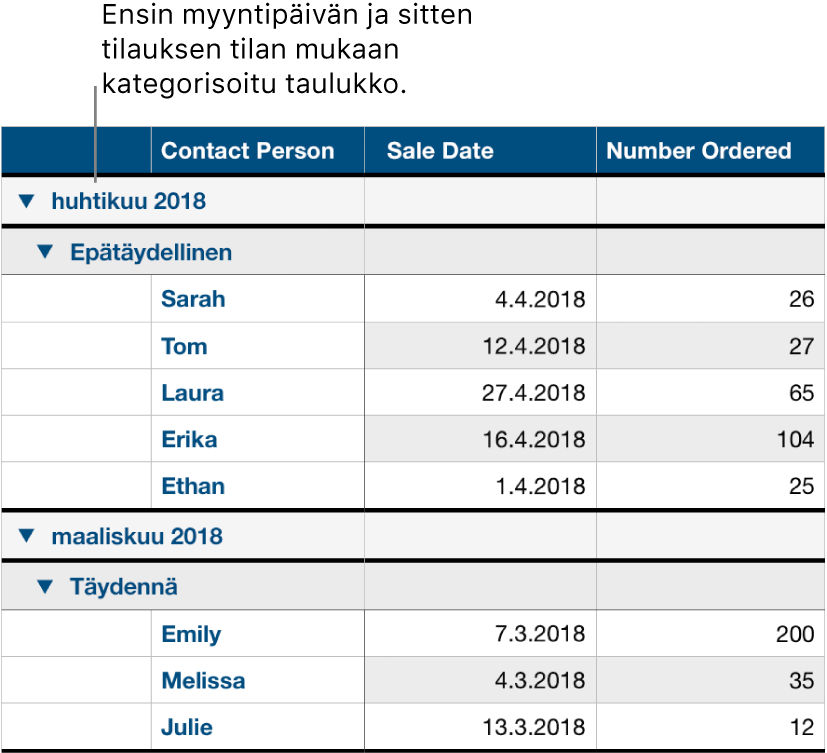
Task: Select the Täydennä subcategory label
Action: point(117,586)
